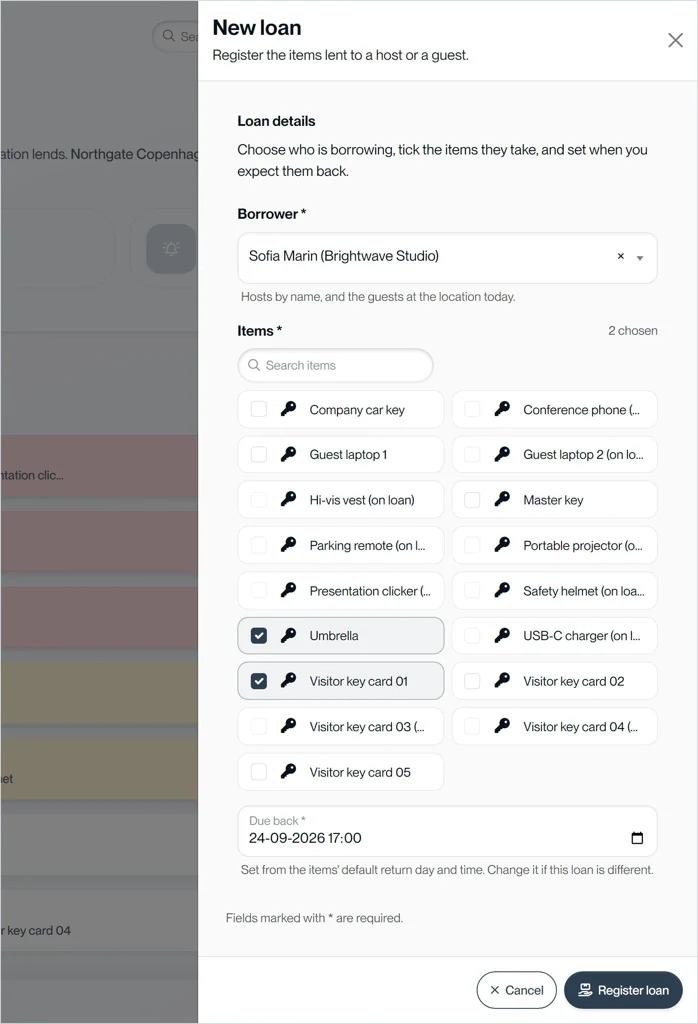
Task: Click the key icon beside Parking remote
Action: tap(288, 545)
